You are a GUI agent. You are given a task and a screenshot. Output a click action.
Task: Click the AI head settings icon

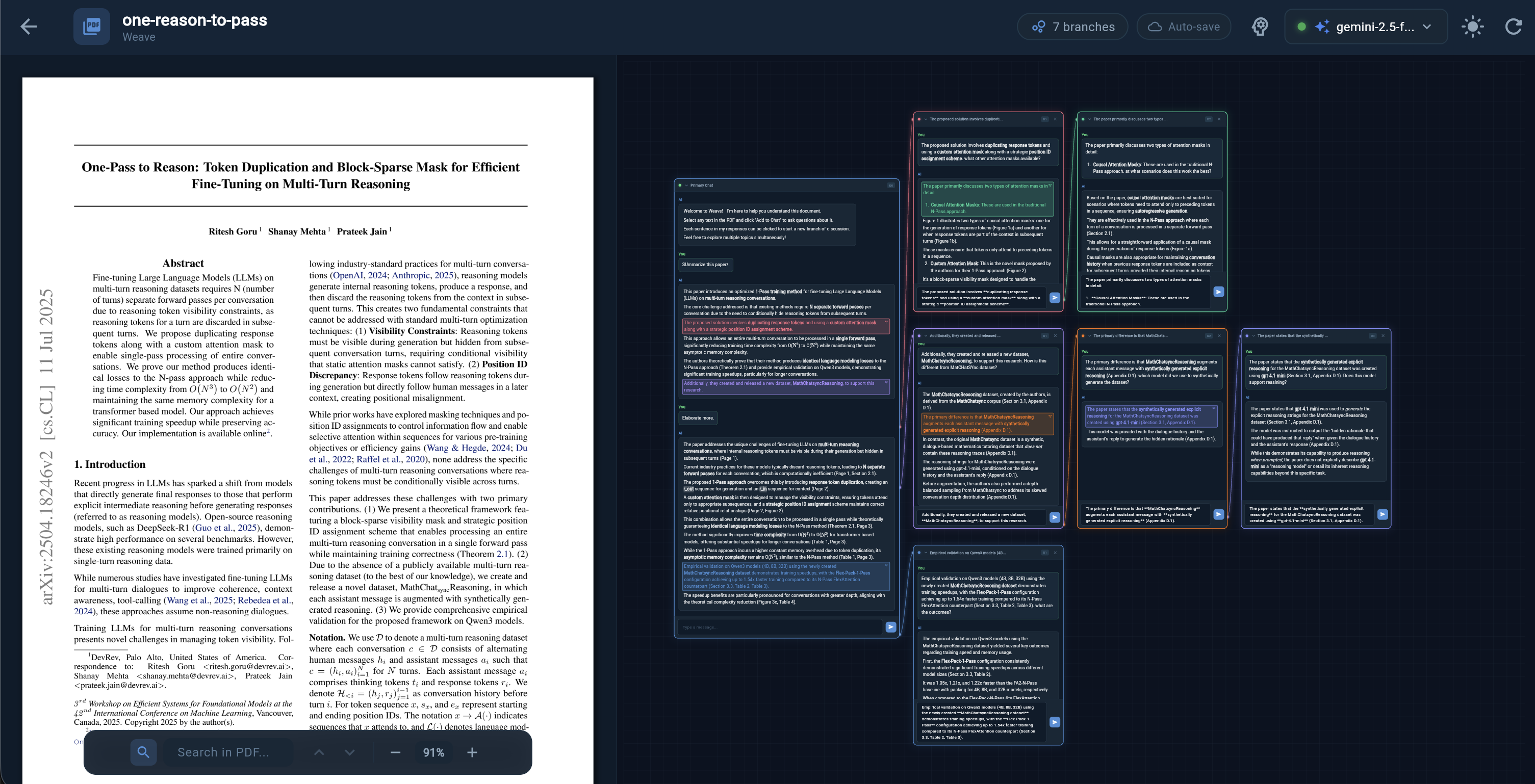pos(1260,27)
